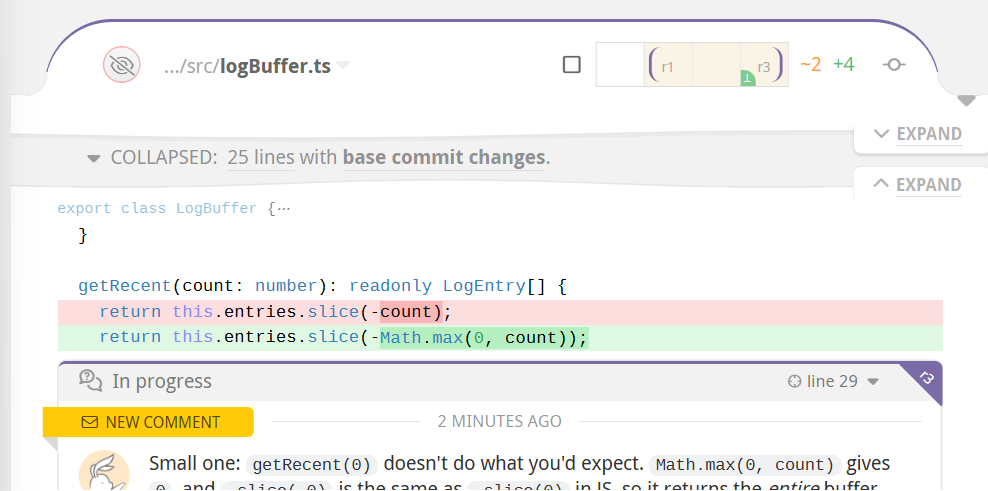The image size is (988, 491).
Task: Check the mark-as-reviewed checkbox
Action: pos(572,64)
